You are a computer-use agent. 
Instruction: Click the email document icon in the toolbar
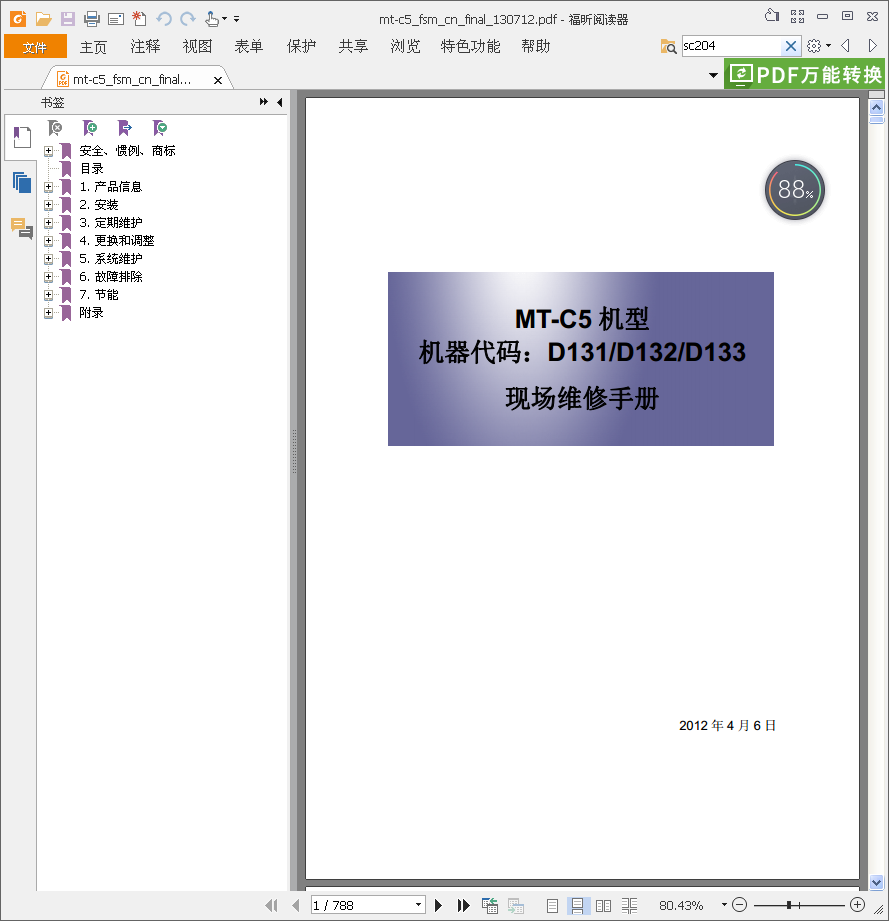coord(116,19)
